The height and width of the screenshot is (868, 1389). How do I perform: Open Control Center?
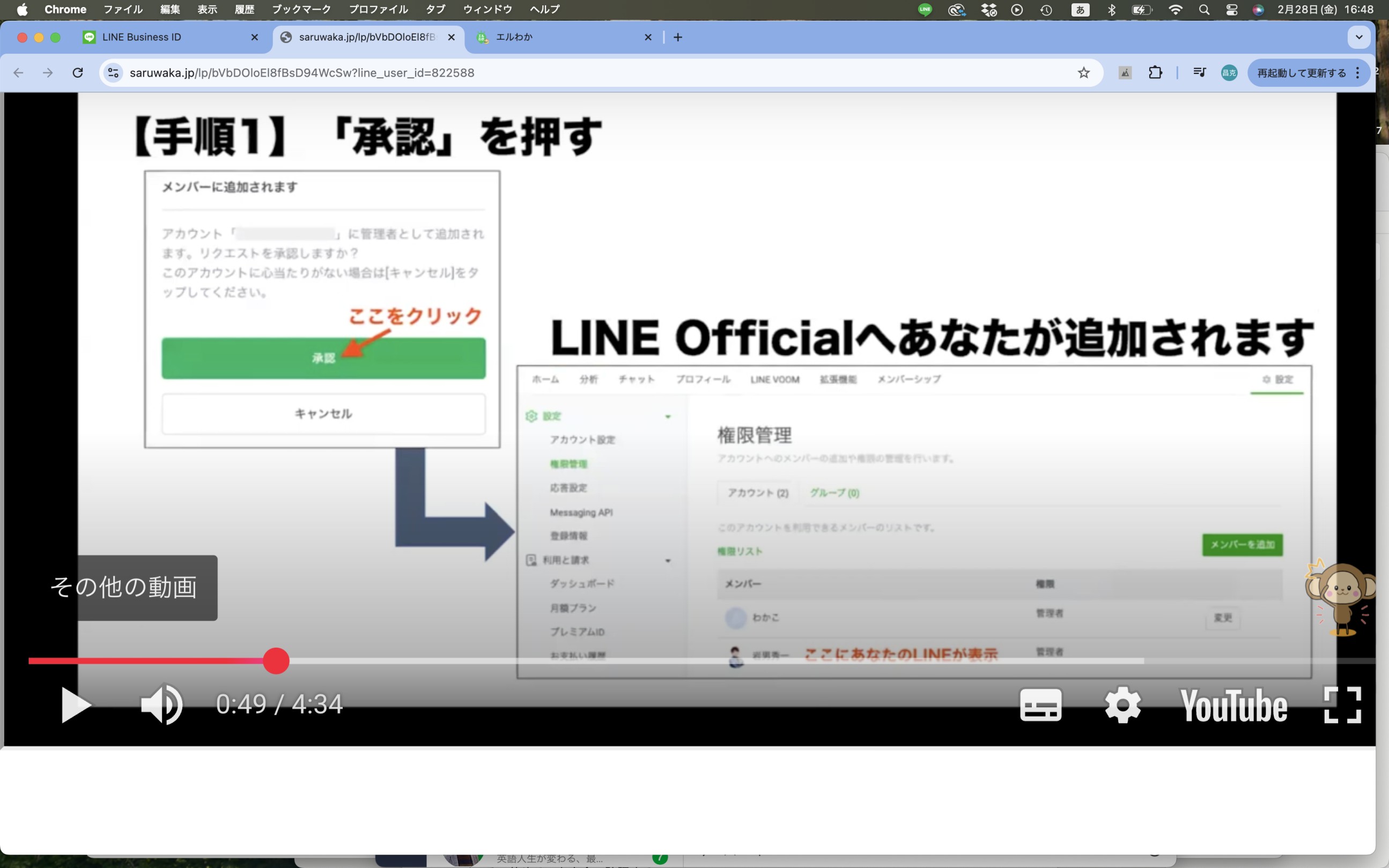[x=1232, y=10]
